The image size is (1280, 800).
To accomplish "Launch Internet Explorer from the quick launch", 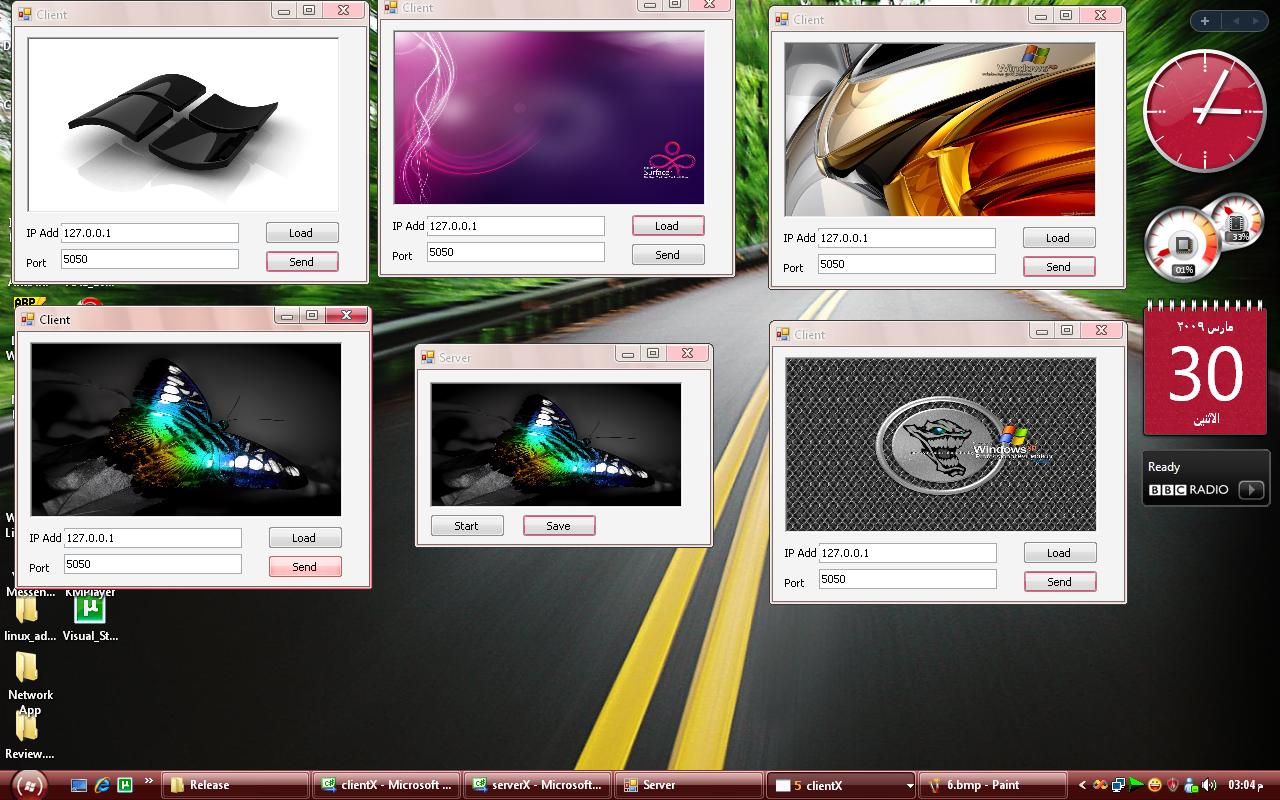I will (102, 785).
